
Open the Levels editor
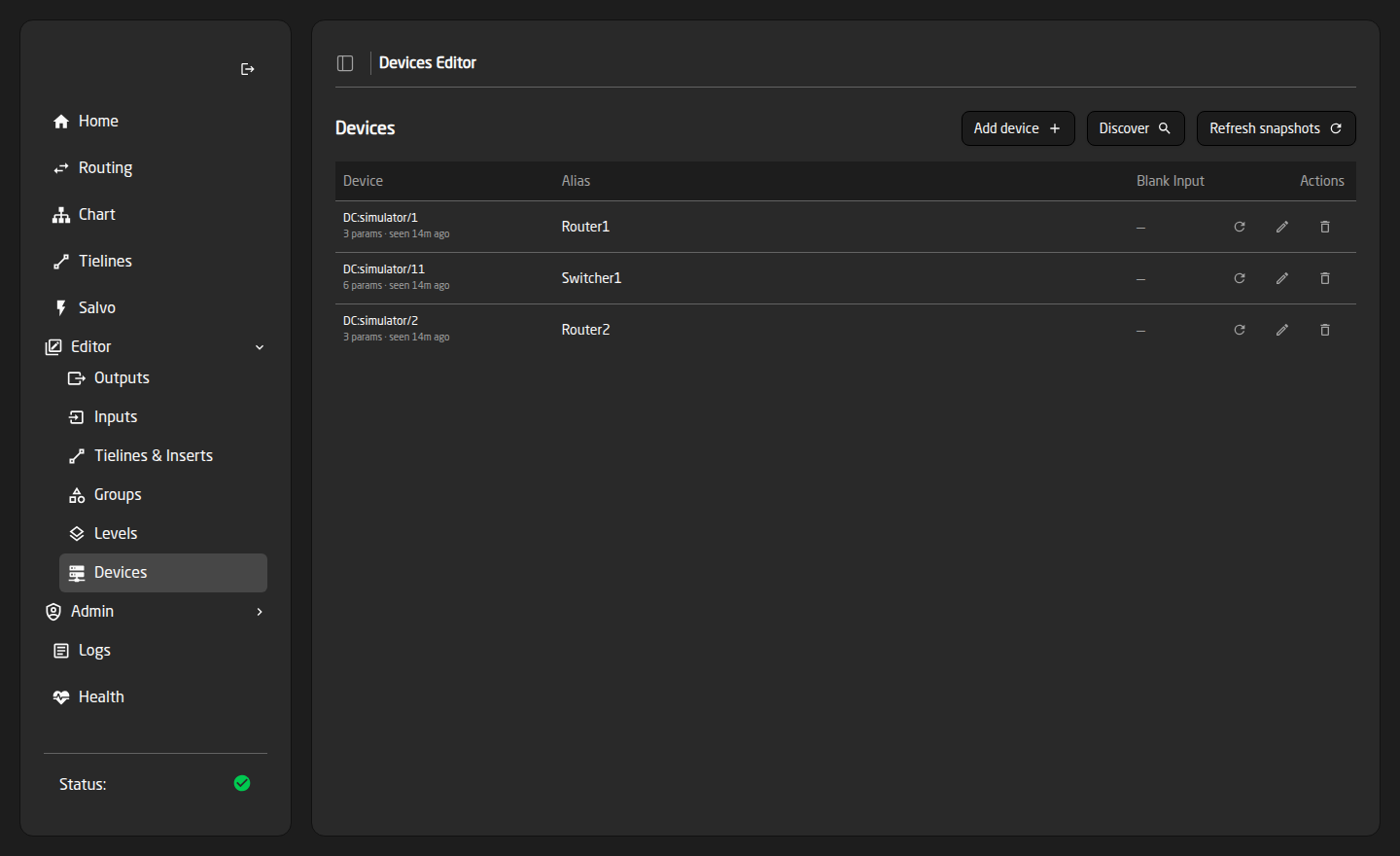163,534
